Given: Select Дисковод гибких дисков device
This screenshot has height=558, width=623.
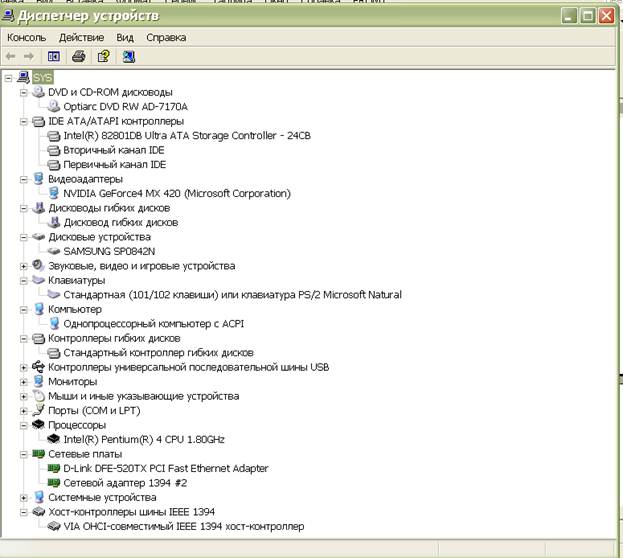Looking at the screenshot, I should 120,222.
